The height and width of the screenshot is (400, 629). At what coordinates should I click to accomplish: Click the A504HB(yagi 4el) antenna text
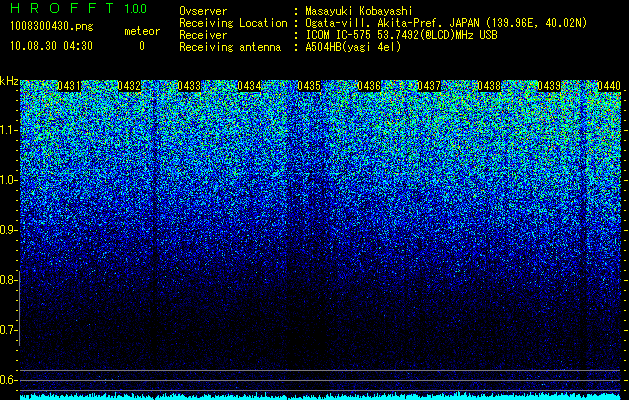[x=353, y=47]
